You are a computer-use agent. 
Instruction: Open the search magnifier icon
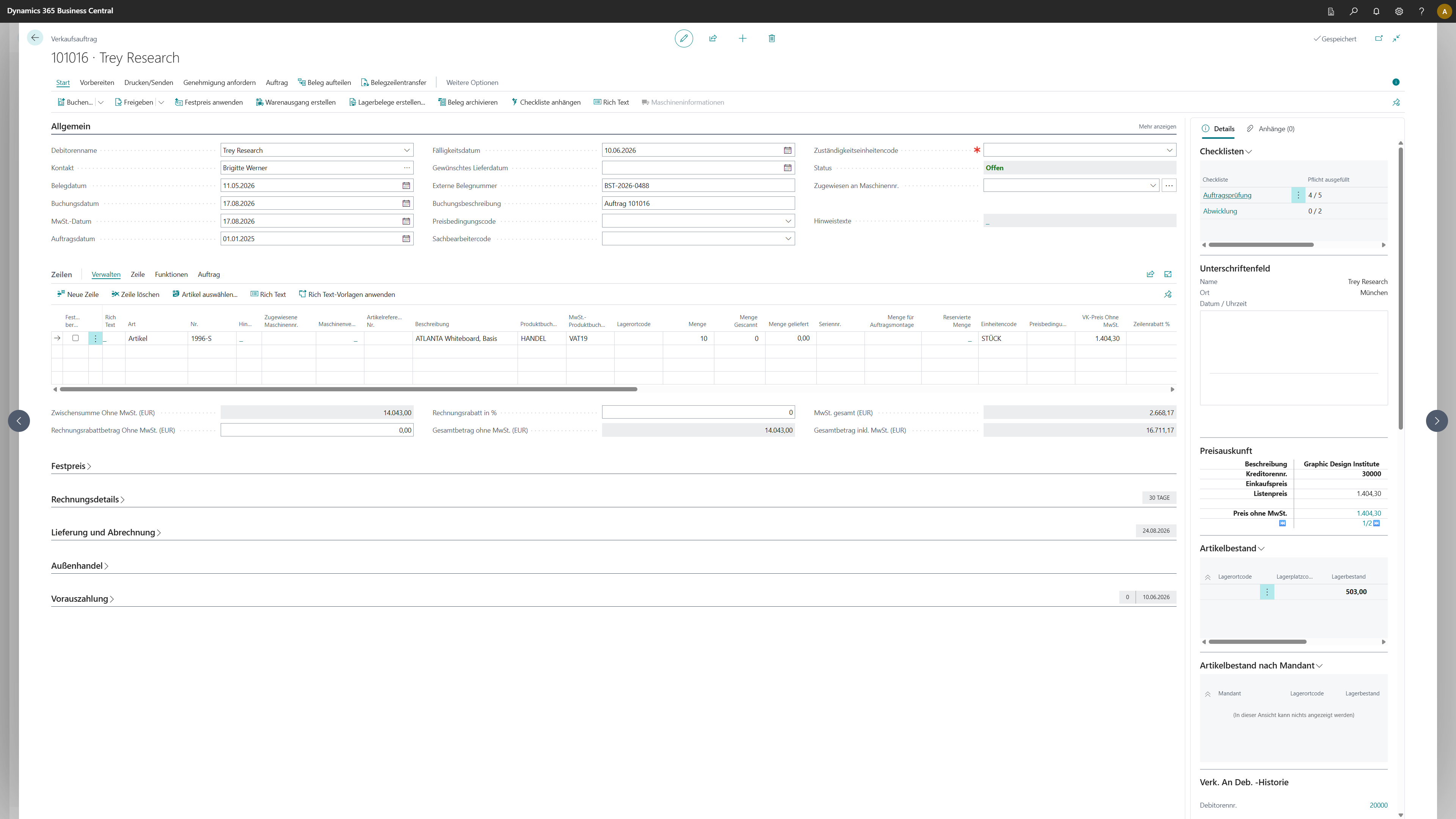[1353, 11]
